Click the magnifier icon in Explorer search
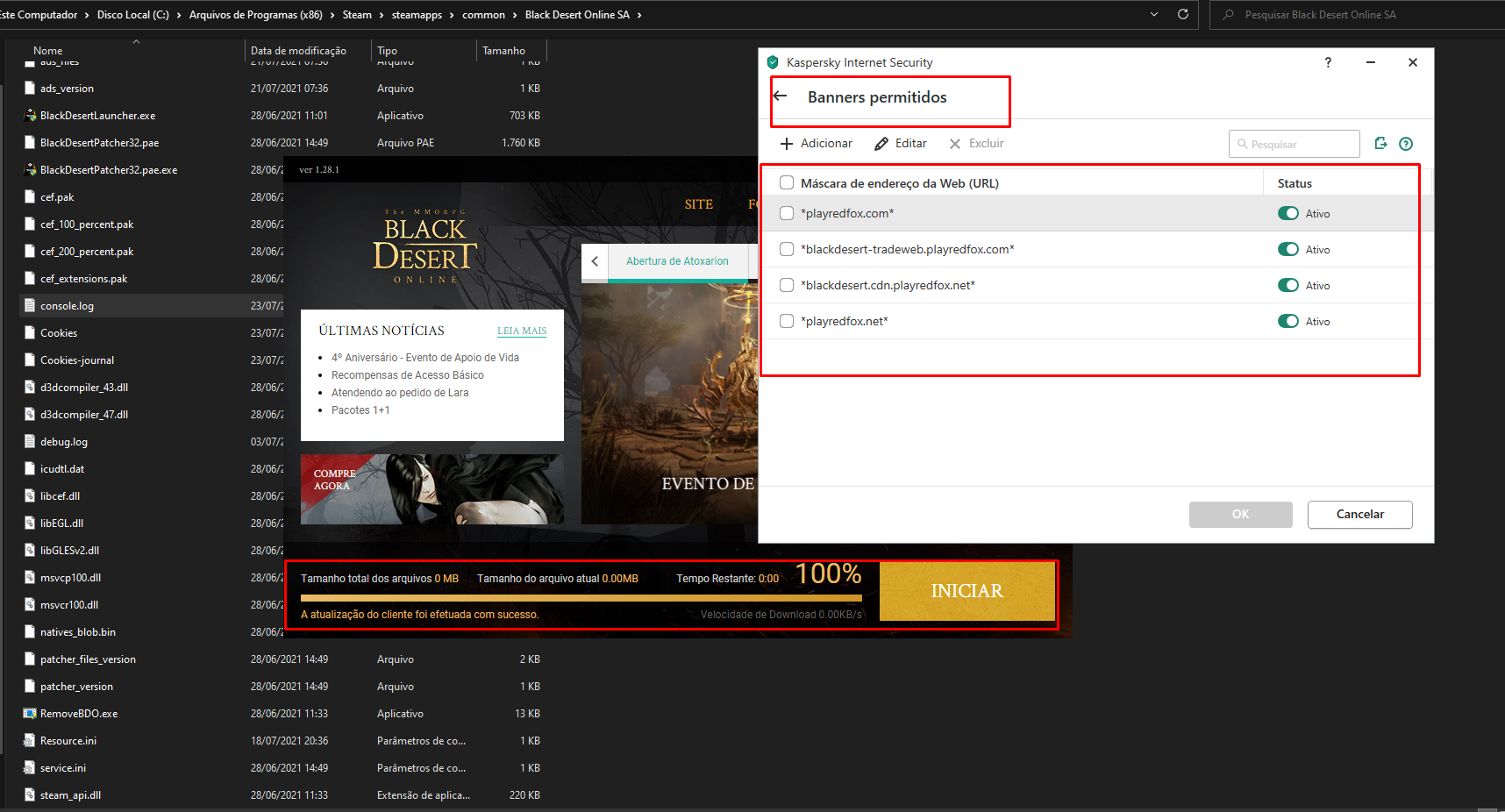The height and width of the screenshot is (812, 1505). pyautogui.click(x=1228, y=15)
